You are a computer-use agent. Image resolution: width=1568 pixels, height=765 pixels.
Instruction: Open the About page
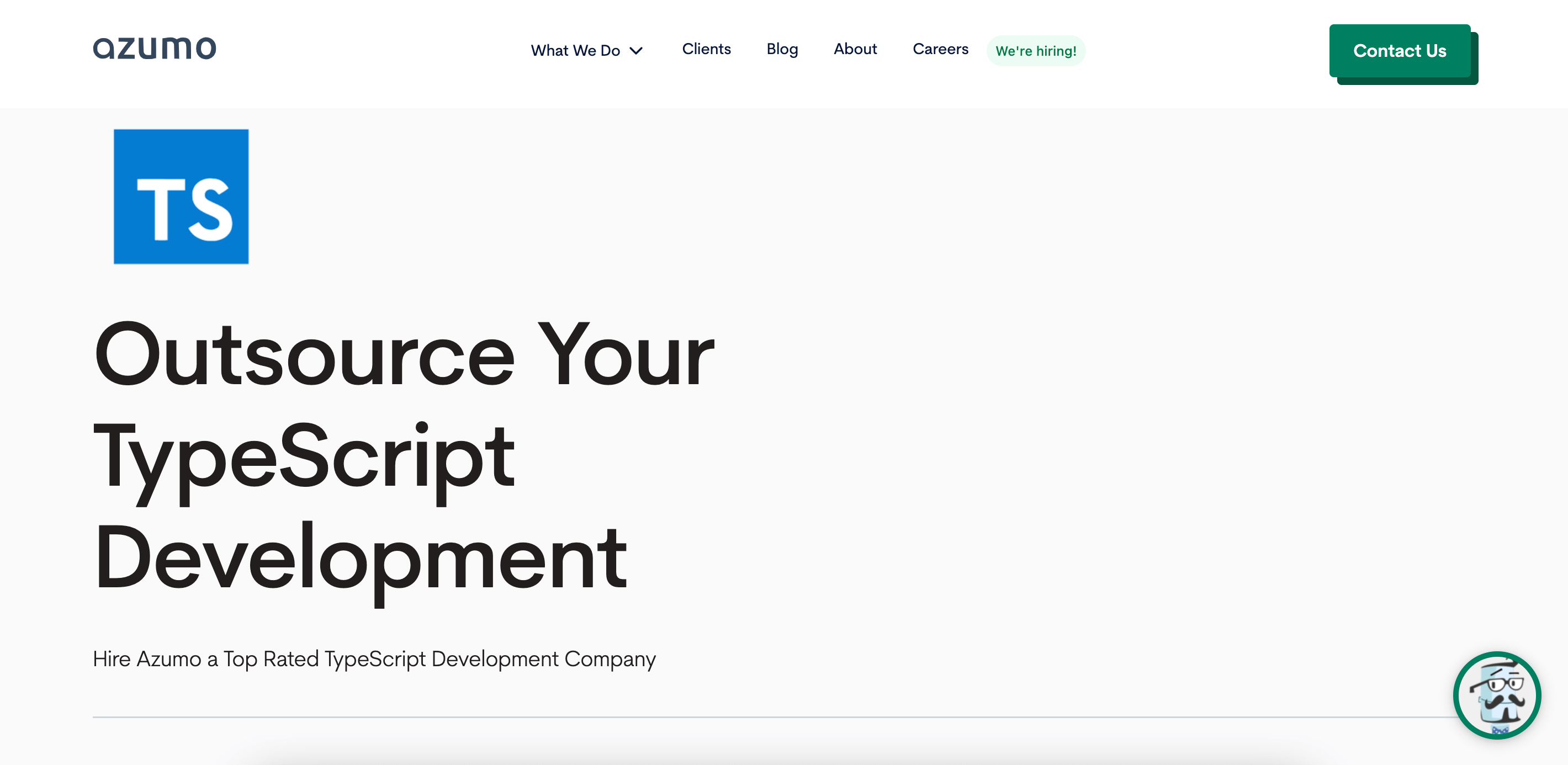(x=855, y=49)
